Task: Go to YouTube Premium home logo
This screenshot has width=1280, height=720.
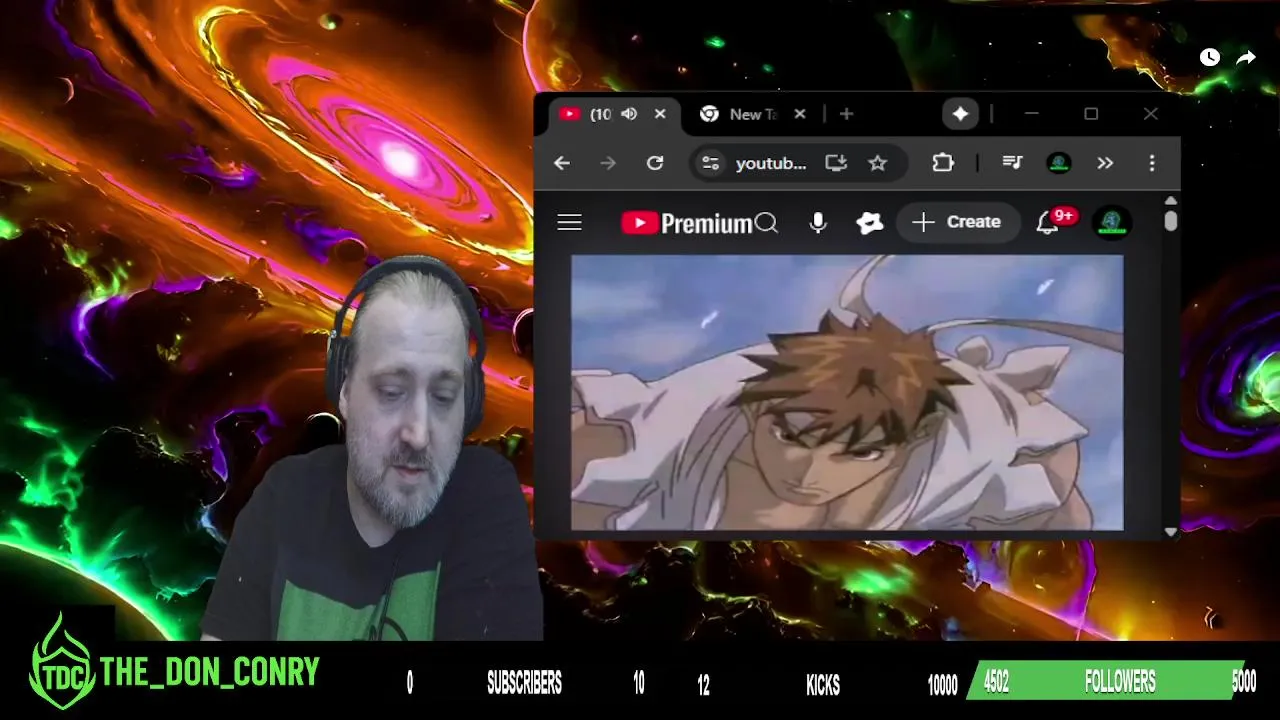Action: (686, 223)
